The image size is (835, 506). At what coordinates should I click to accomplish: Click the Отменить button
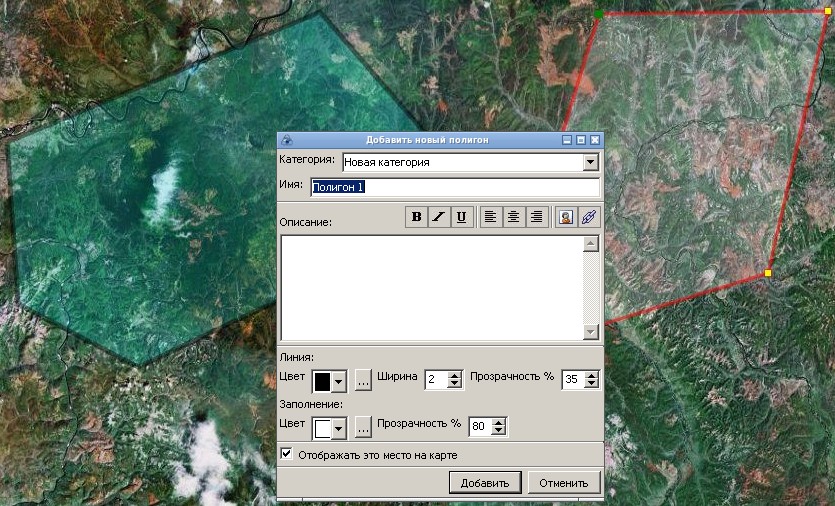tap(564, 482)
